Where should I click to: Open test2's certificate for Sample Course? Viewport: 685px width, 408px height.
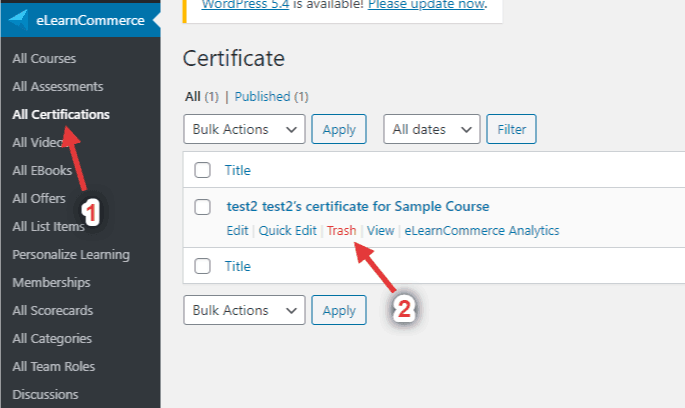click(x=358, y=206)
